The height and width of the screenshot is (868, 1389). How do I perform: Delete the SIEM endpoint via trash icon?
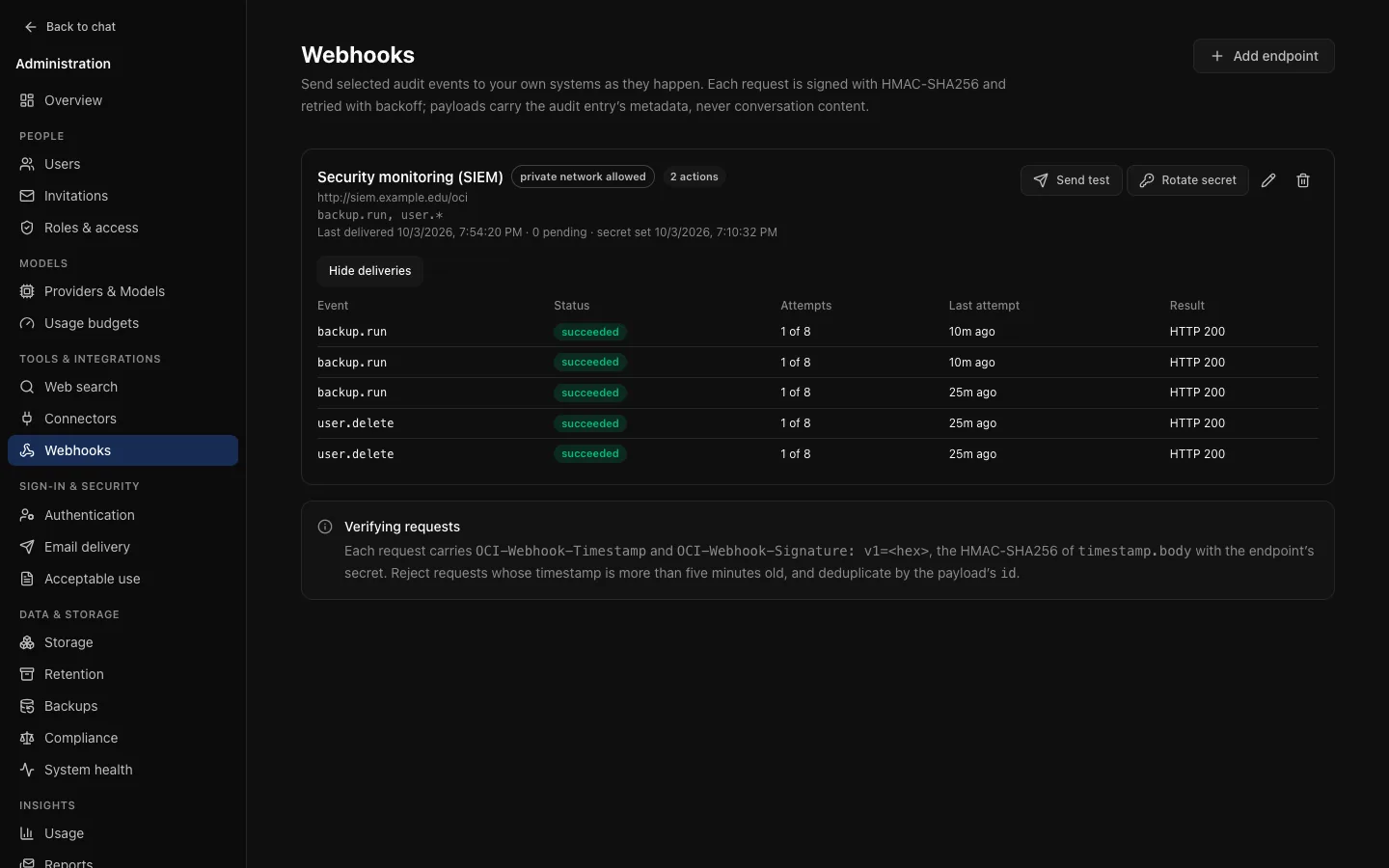click(1303, 180)
